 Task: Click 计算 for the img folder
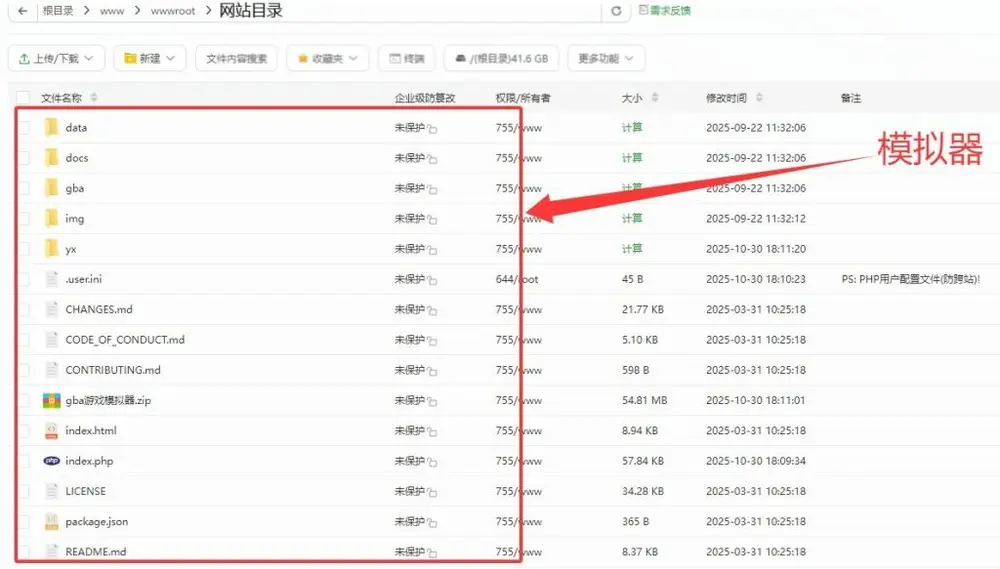pos(632,218)
